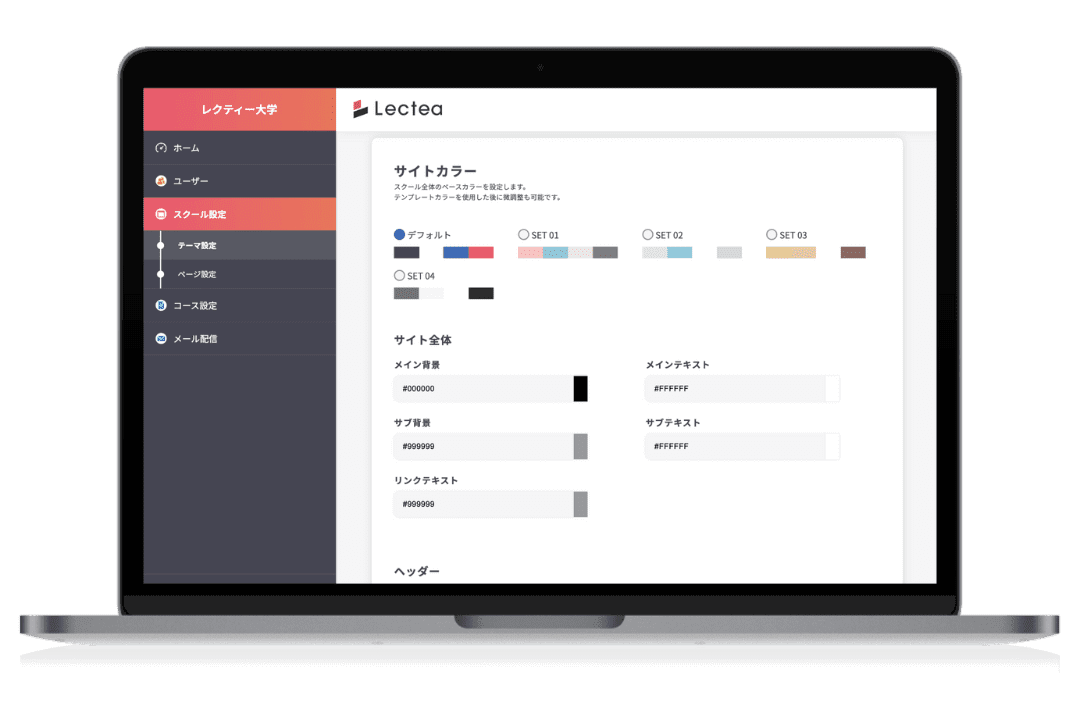This screenshot has height=720, width=1080.
Task: Select the SET 02 radio button
Action: [648, 234]
